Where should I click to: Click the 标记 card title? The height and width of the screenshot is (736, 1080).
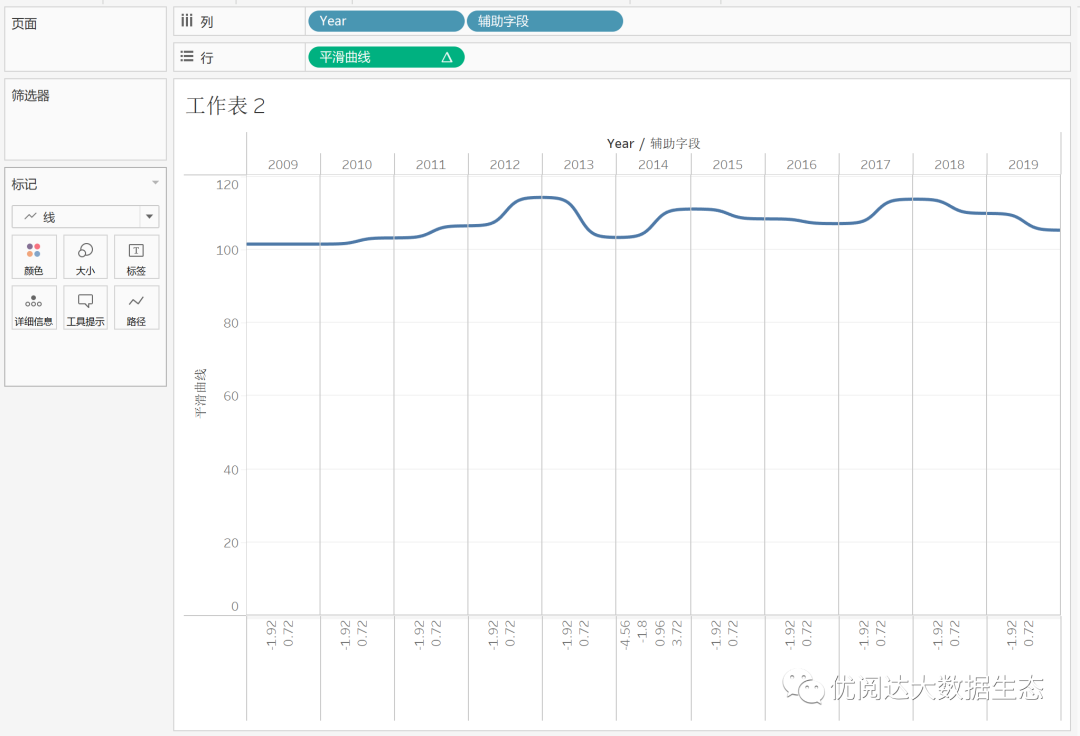click(24, 184)
